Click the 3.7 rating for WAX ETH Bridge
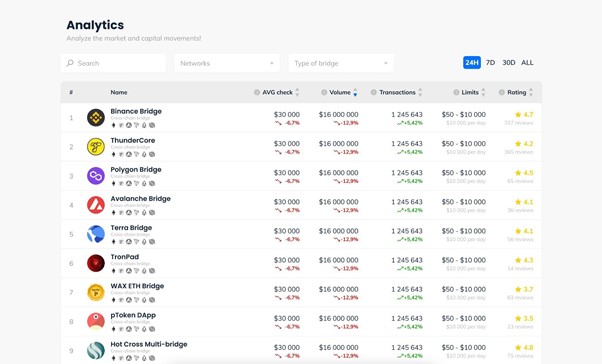Viewport: 602px width, 364px height. point(528,289)
